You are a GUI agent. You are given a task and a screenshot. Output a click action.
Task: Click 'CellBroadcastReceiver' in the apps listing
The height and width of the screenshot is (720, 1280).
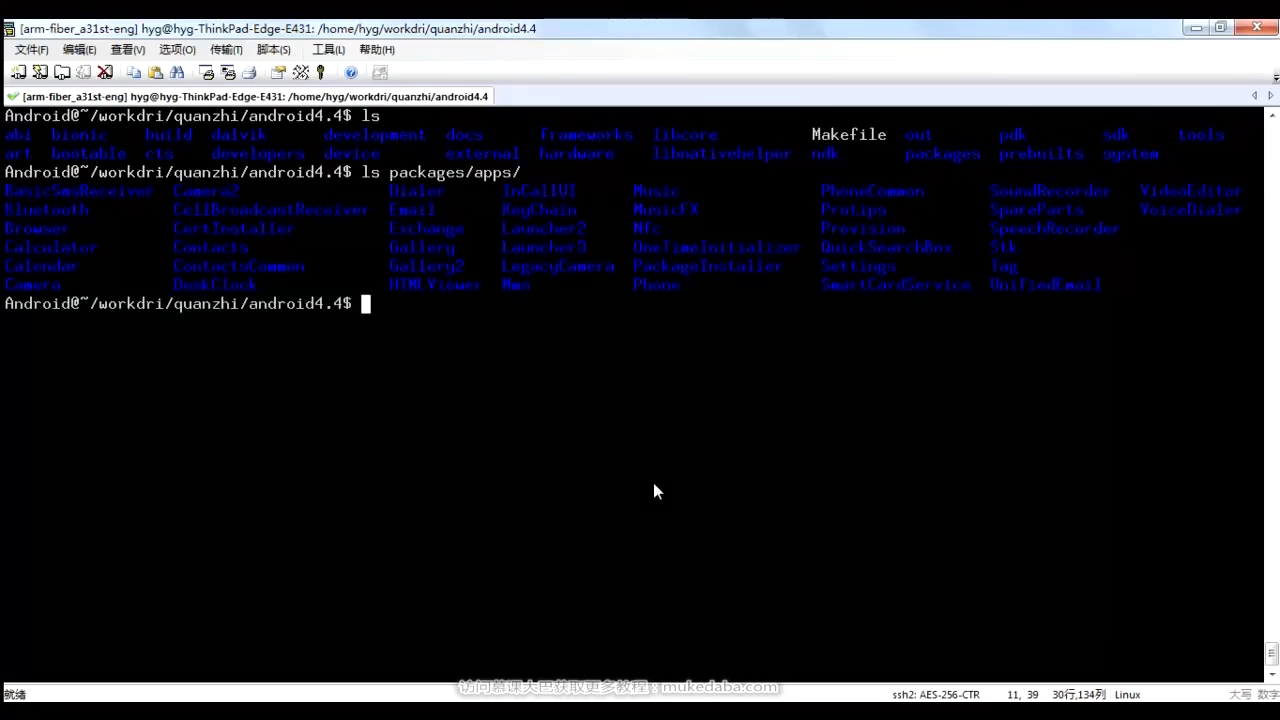[x=270, y=209]
